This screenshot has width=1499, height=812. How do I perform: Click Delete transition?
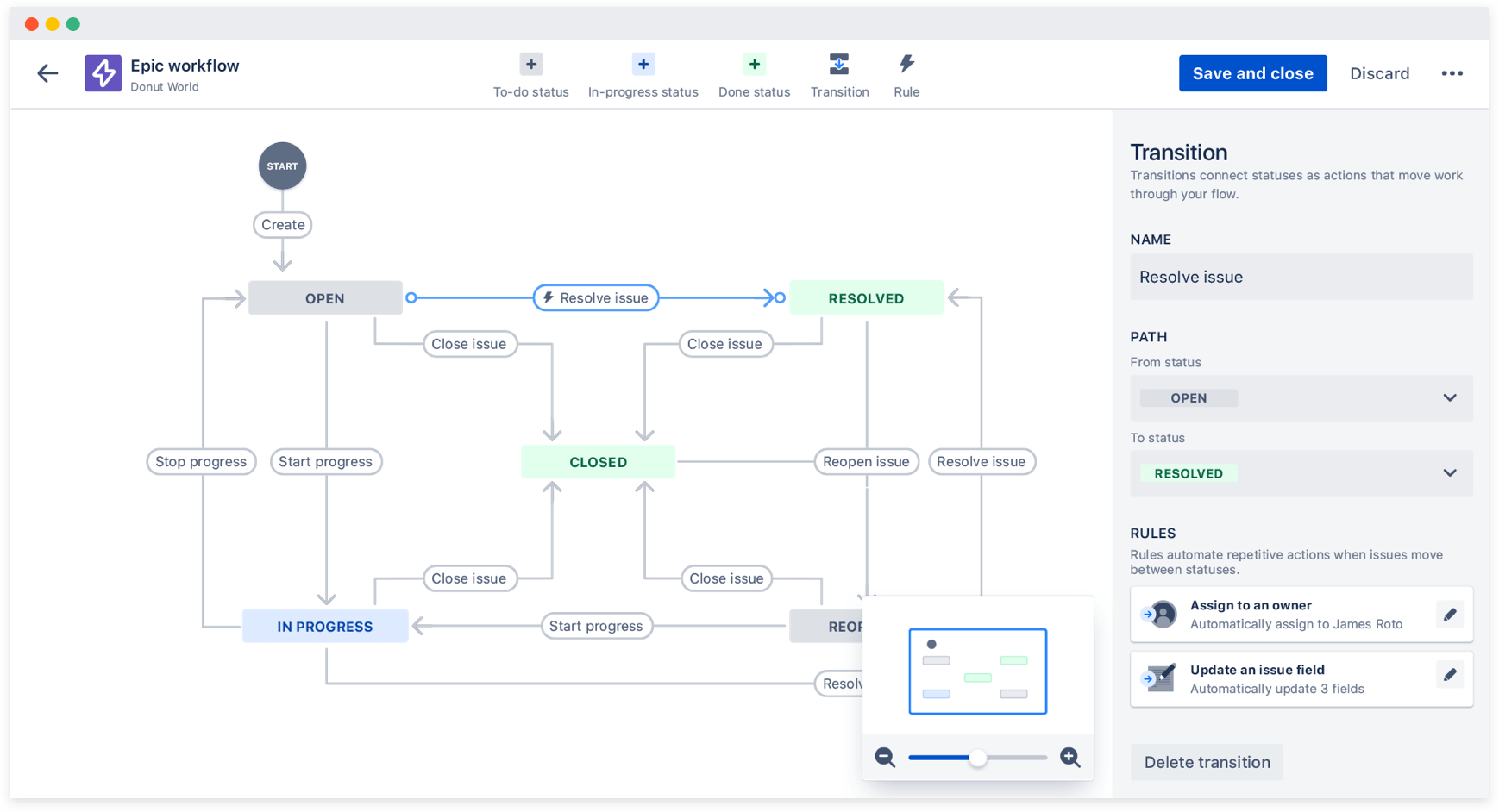(x=1207, y=762)
